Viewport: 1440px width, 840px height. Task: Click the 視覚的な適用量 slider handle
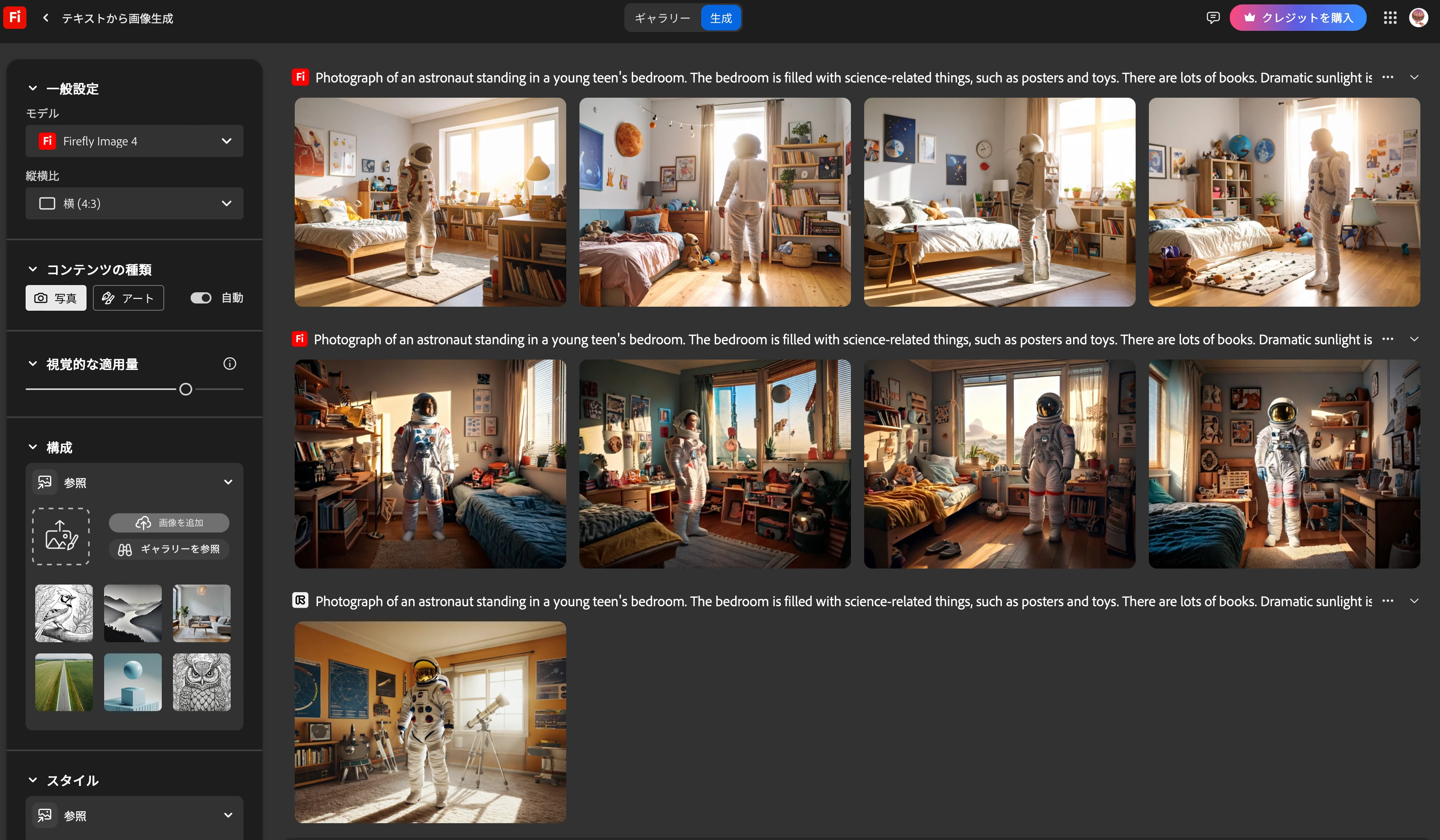186,389
